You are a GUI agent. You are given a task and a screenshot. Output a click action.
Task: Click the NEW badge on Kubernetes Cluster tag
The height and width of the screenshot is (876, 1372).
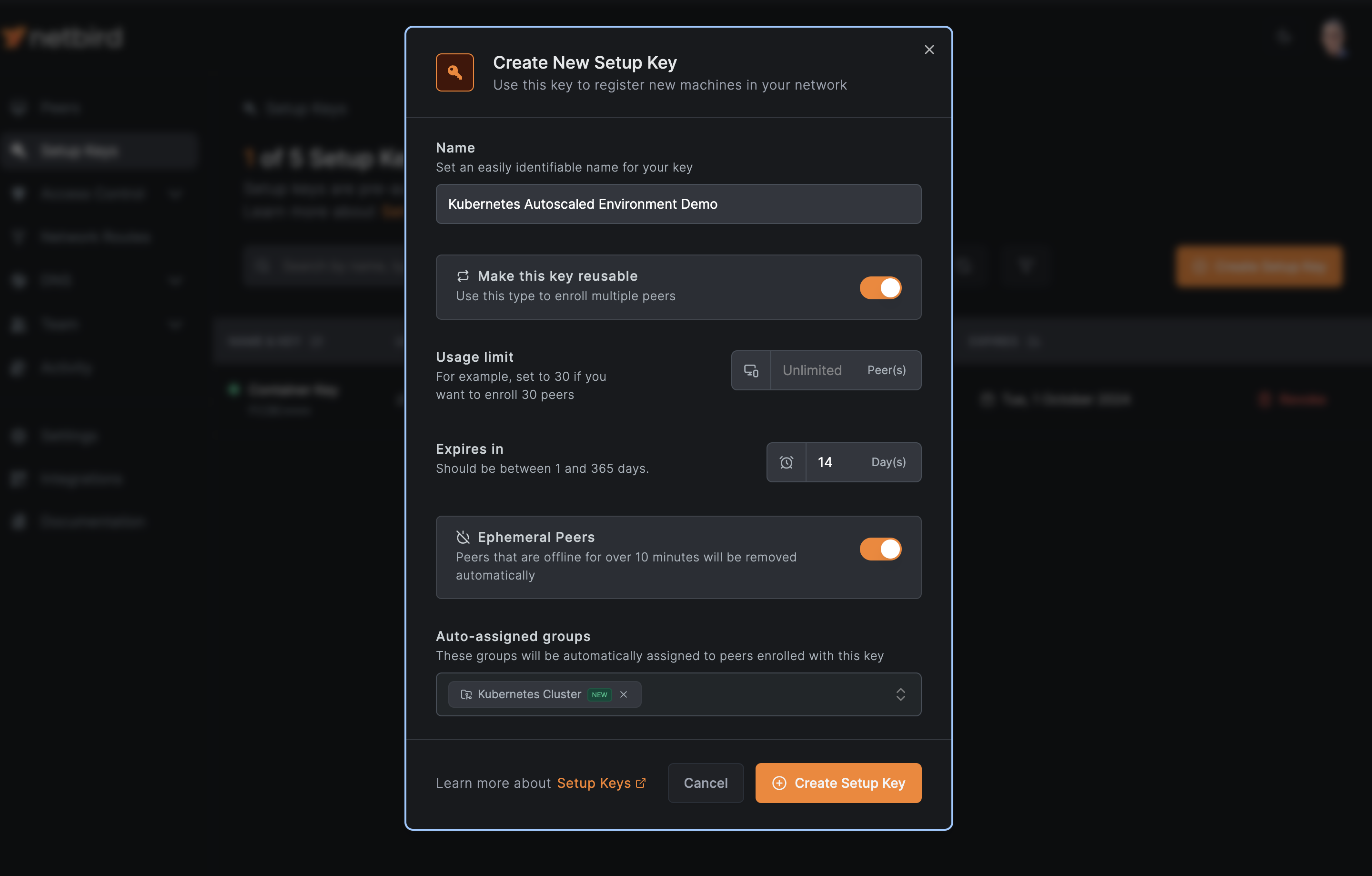pyautogui.click(x=599, y=695)
